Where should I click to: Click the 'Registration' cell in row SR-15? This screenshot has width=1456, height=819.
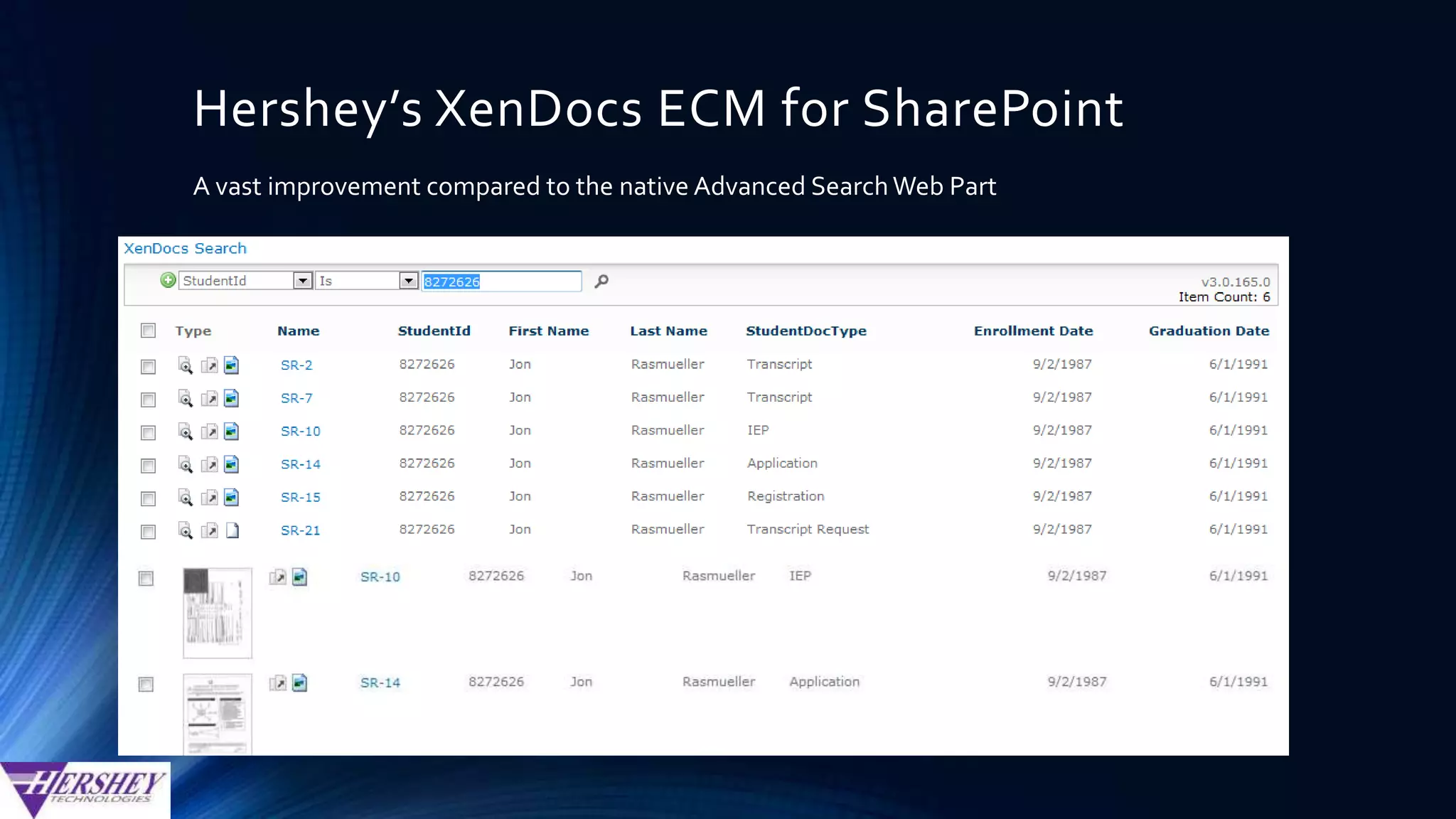[x=786, y=496]
